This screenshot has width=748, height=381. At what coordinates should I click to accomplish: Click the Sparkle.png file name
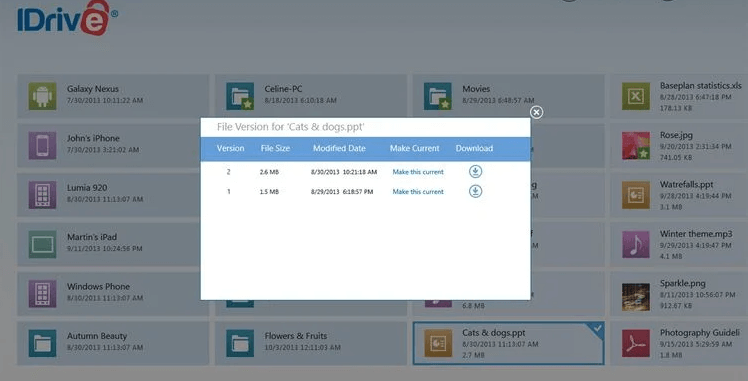click(683, 283)
